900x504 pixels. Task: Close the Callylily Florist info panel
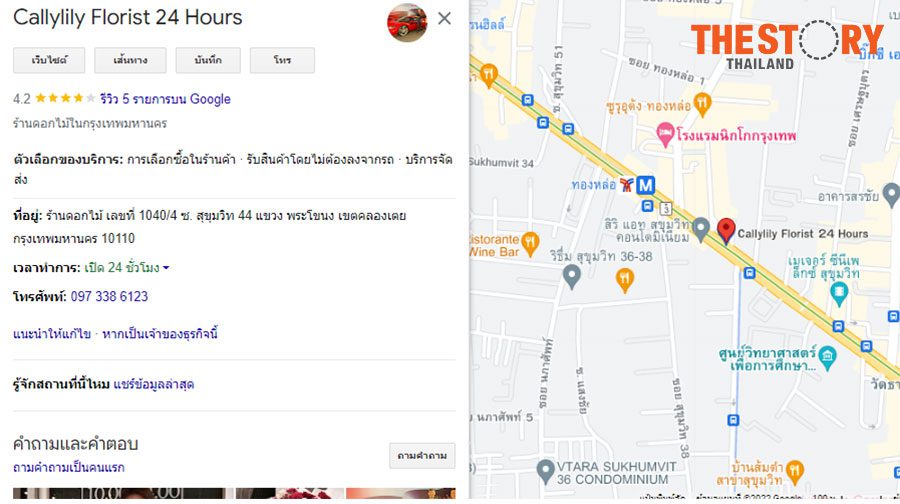pyautogui.click(x=444, y=18)
